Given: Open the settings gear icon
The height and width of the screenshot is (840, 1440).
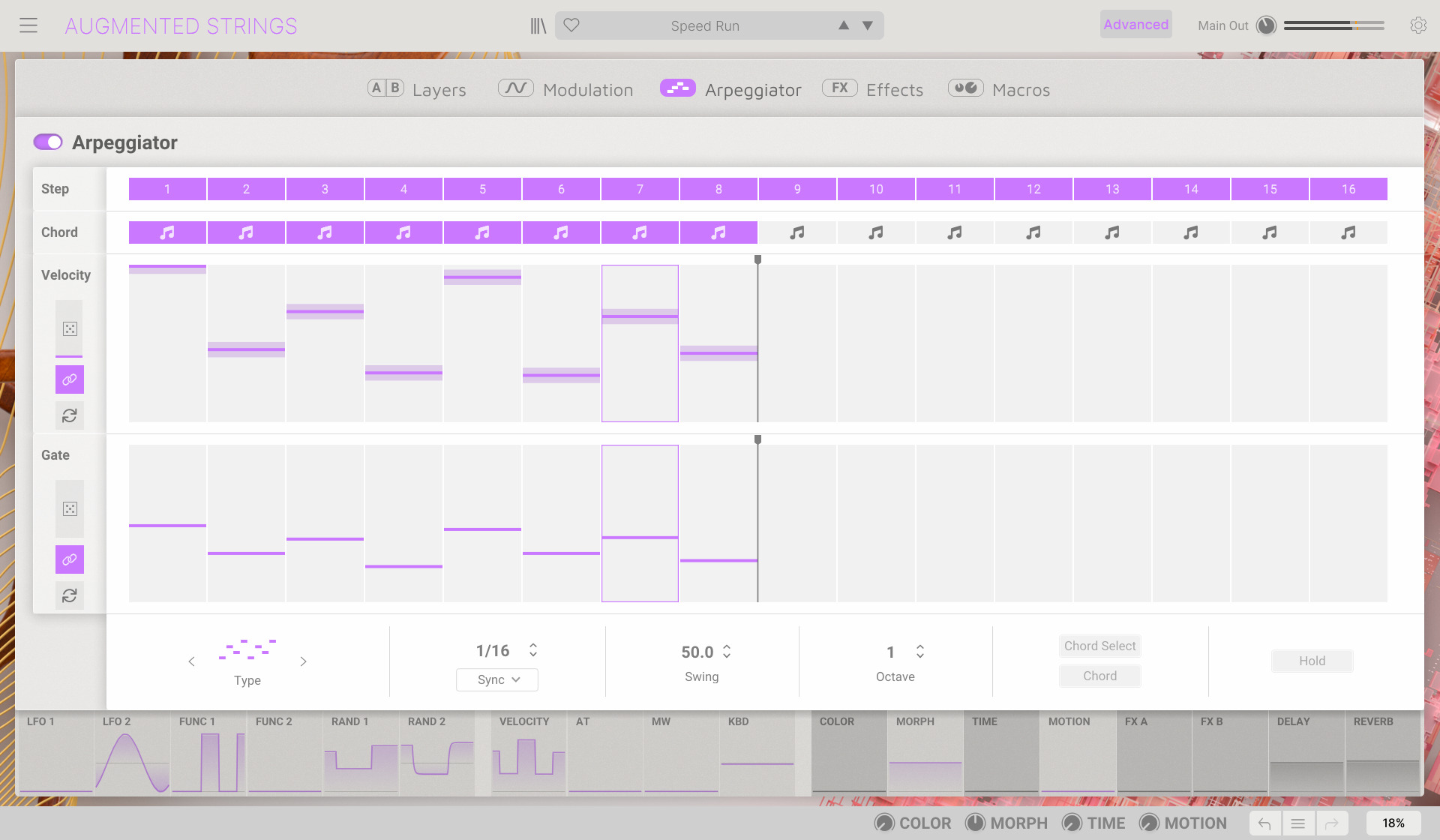Looking at the screenshot, I should (x=1417, y=25).
